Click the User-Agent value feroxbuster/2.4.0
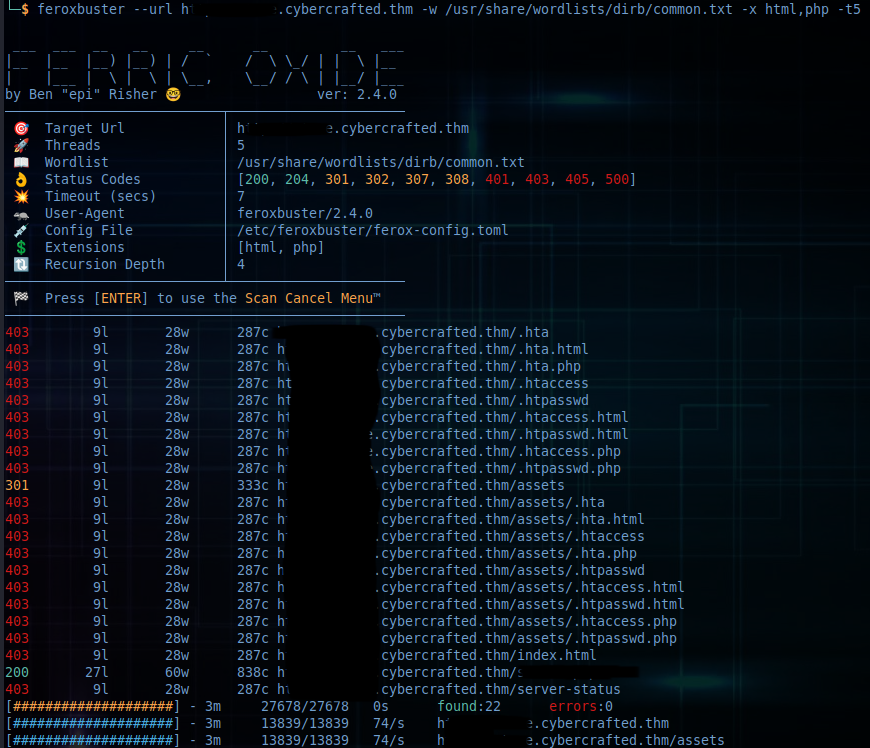870x748 pixels. 305,214
